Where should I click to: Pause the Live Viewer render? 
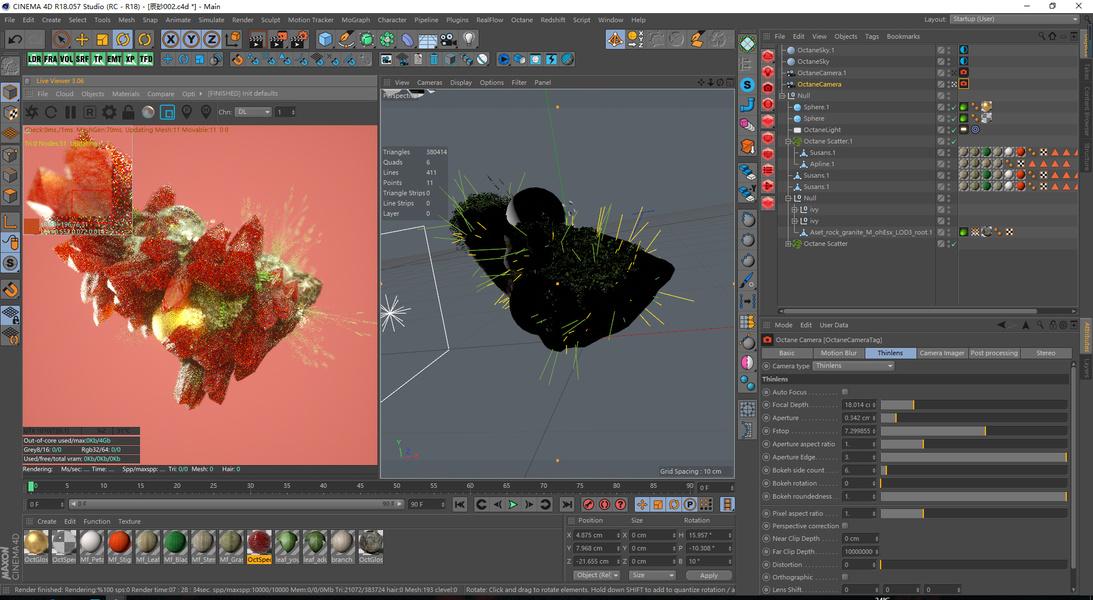pyautogui.click(x=70, y=111)
